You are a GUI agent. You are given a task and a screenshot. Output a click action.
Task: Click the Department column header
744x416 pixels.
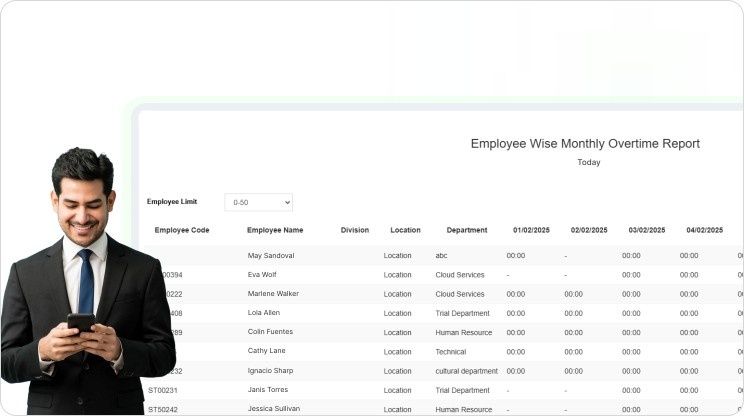point(467,230)
